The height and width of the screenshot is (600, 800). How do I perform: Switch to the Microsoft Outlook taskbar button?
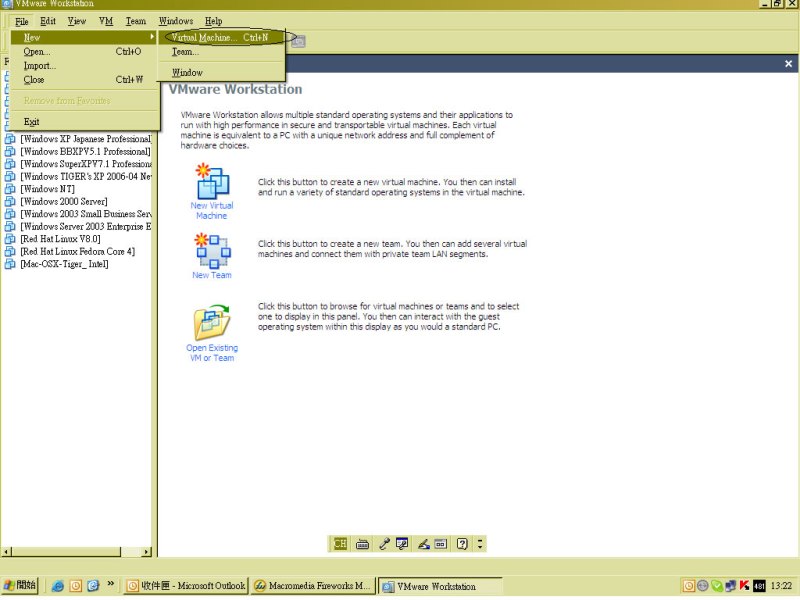(186, 586)
